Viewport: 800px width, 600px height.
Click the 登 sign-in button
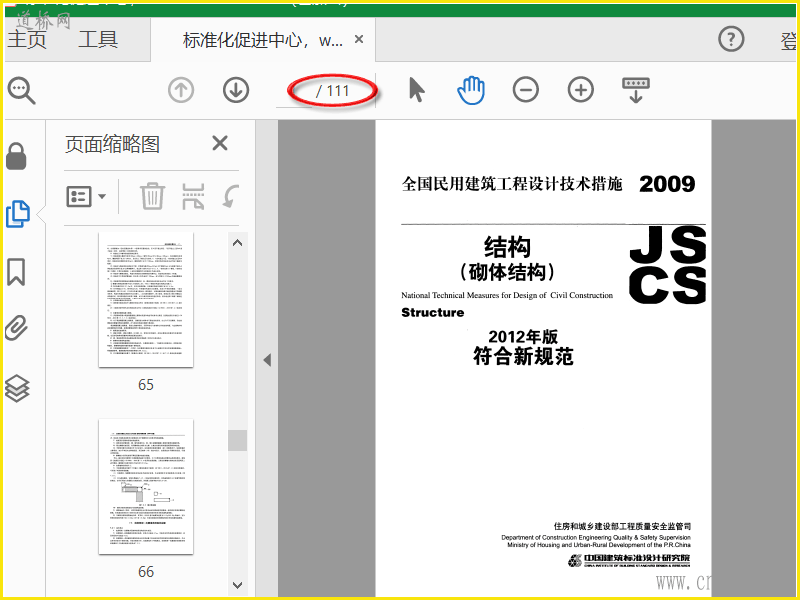pyautogui.click(x=789, y=40)
